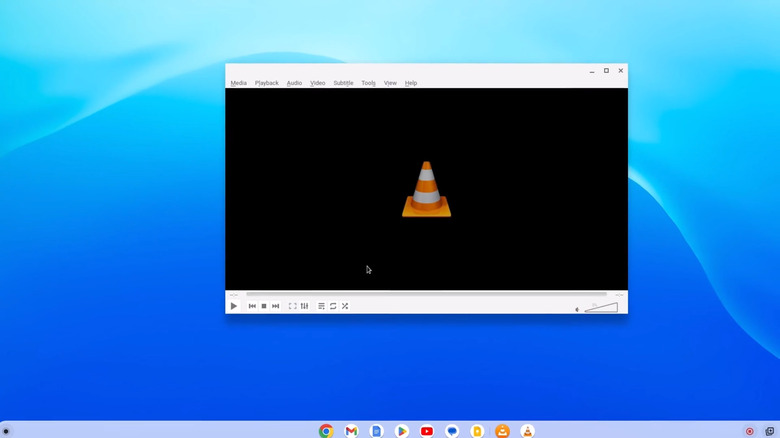Open the tray icon beside the recording indicator
The width and height of the screenshot is (780, 438).
(x=770, y=432)
